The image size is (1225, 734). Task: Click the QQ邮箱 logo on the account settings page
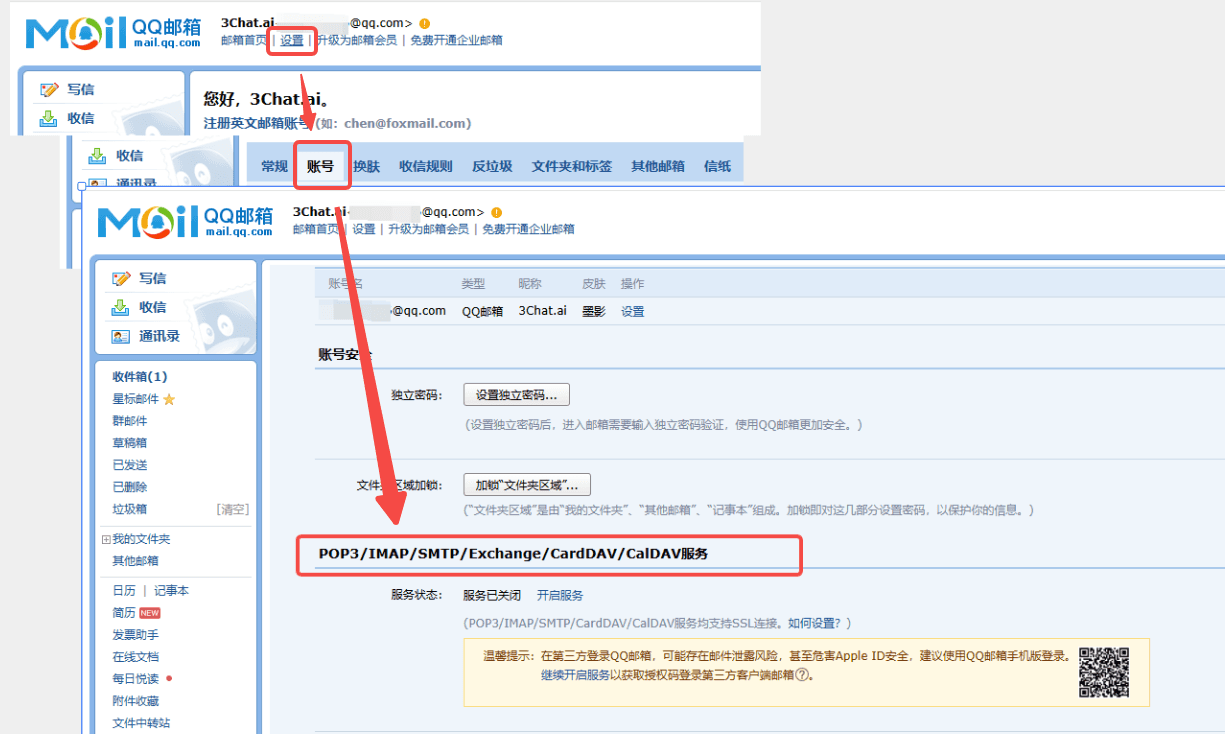185,221
